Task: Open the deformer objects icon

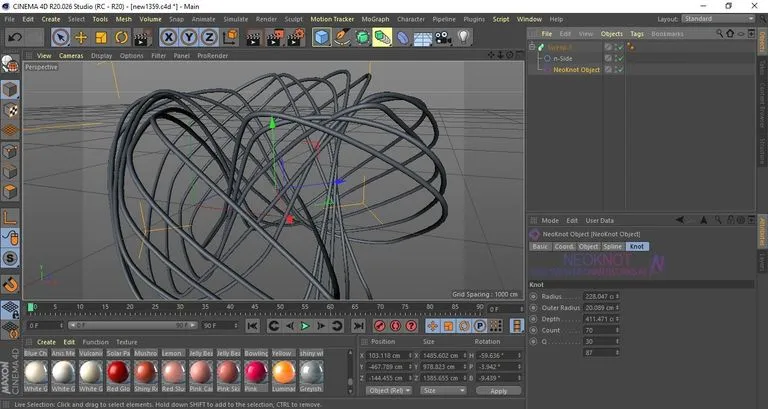Action: click(x=403, y=37)
